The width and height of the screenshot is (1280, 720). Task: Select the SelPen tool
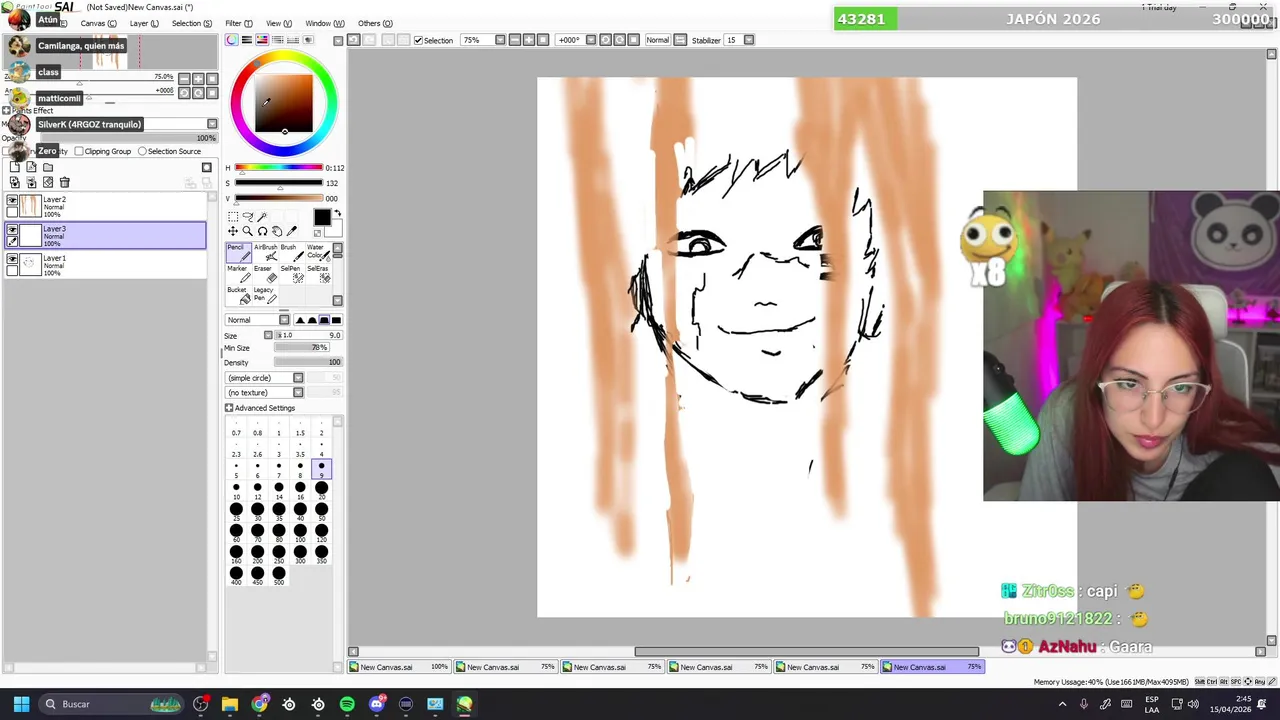pyautogui.click(x=291, y=274)
